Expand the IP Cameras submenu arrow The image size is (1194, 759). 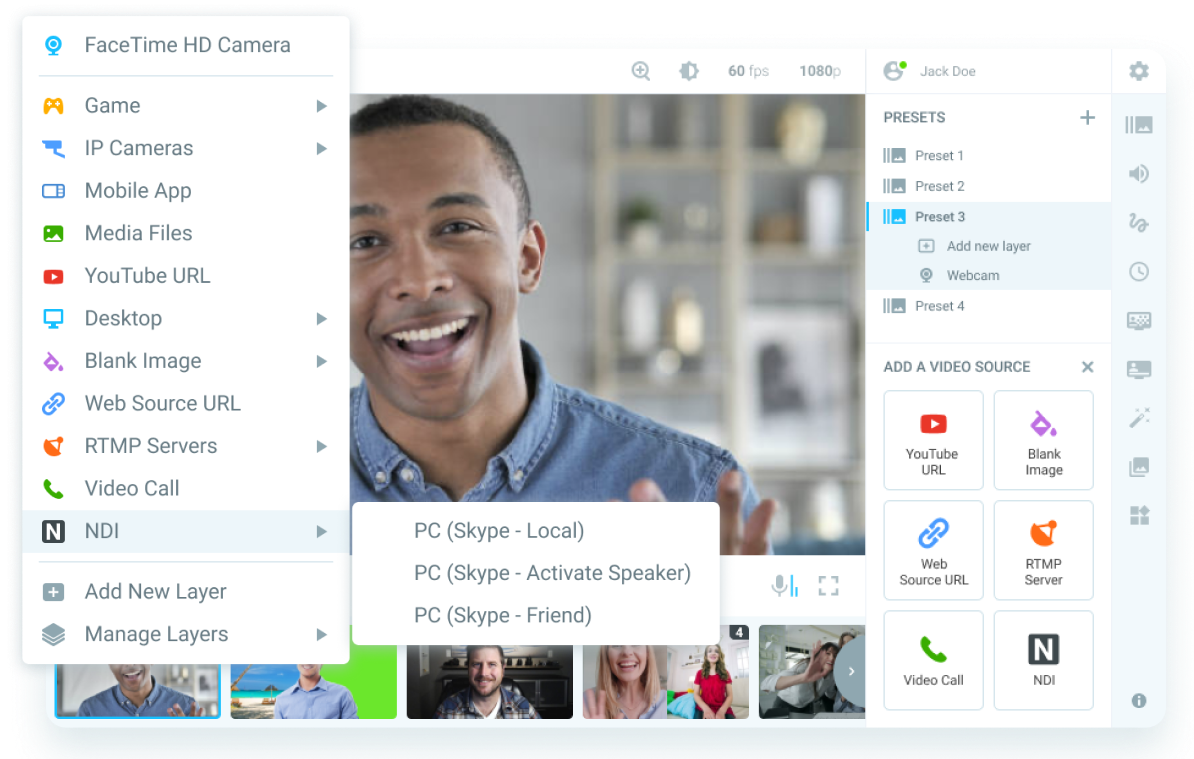[321, 148]
